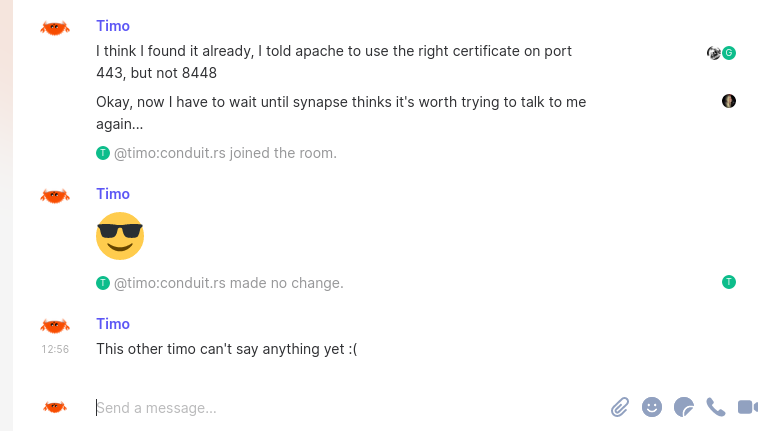The width and height of the screenshot is (763, 431).
Task: Open the emoji picker in composer
Action: 652,407
